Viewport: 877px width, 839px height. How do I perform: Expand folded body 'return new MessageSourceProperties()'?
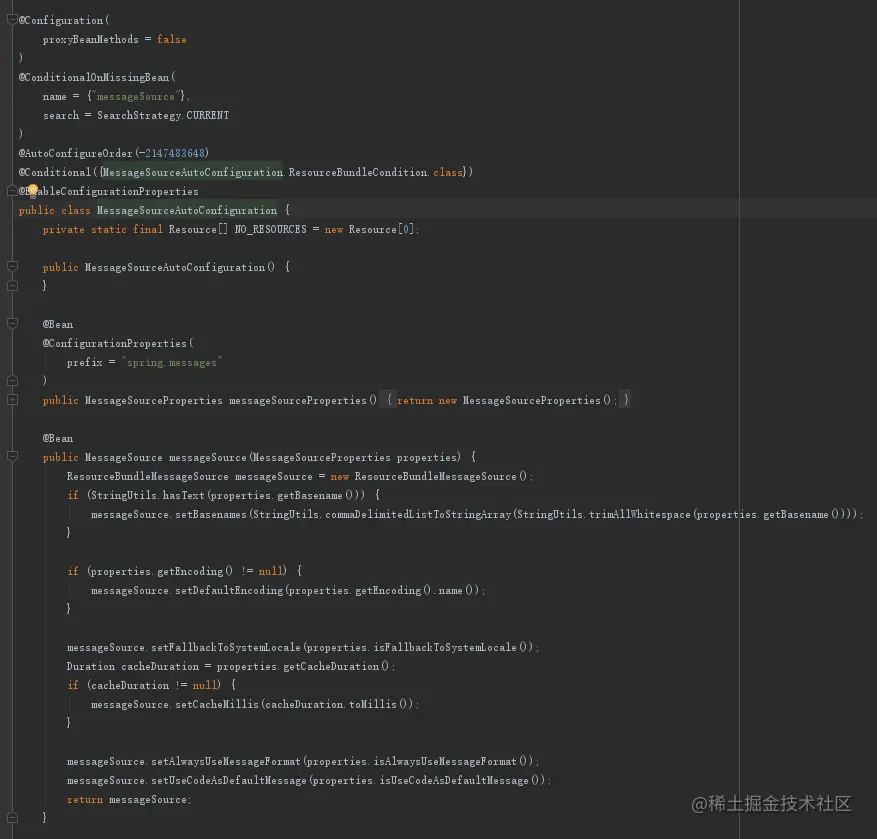pos(505,400)
